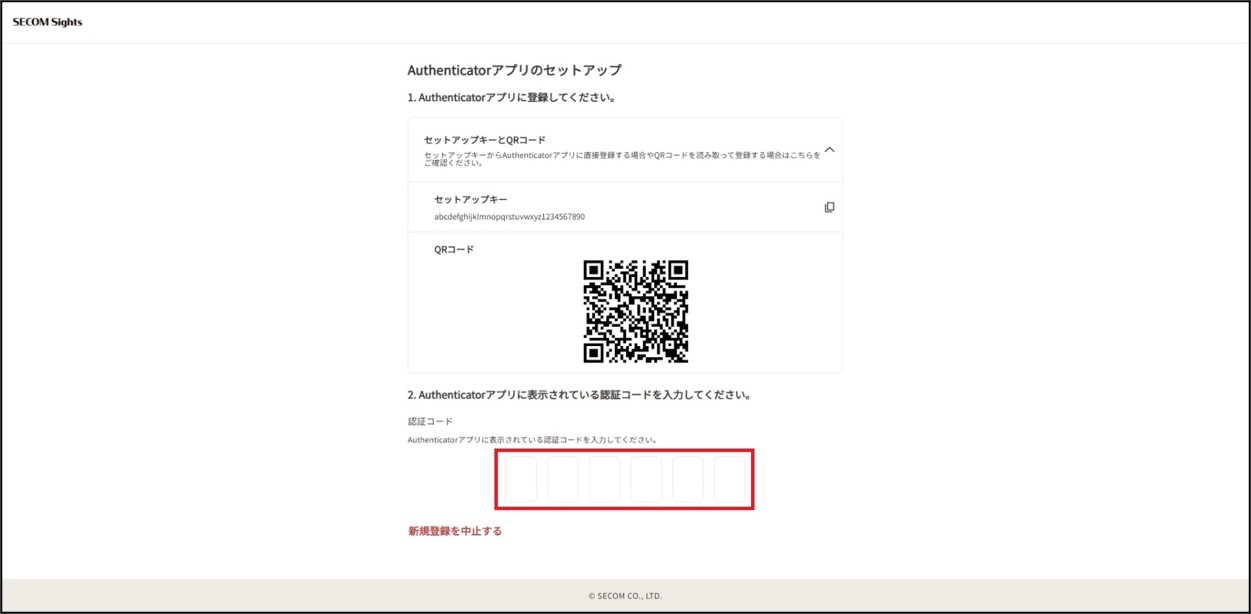This screenshot has width=1251, height=614.
Task: Collapse the セットアップキーとQRコード section
Action: [829, 150]
